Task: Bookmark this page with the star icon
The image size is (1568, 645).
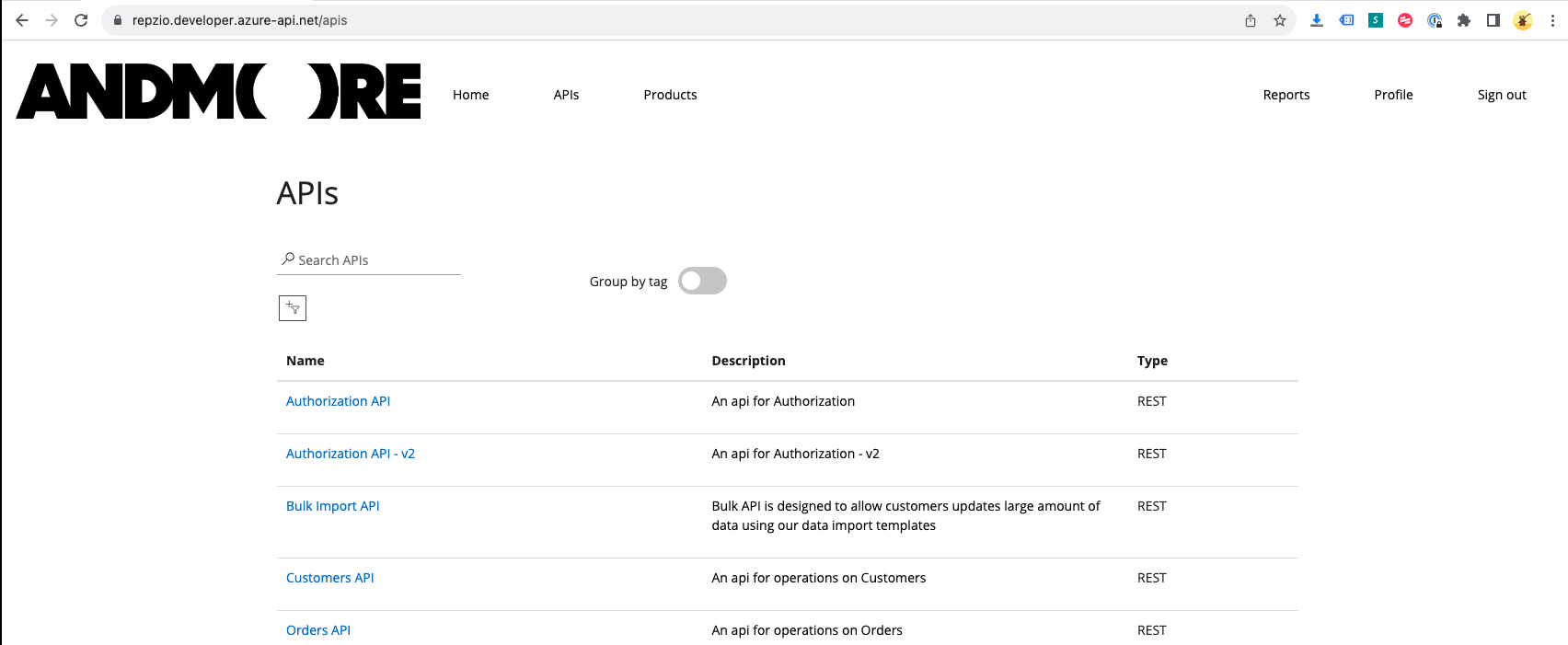Action: (1280, 20)
